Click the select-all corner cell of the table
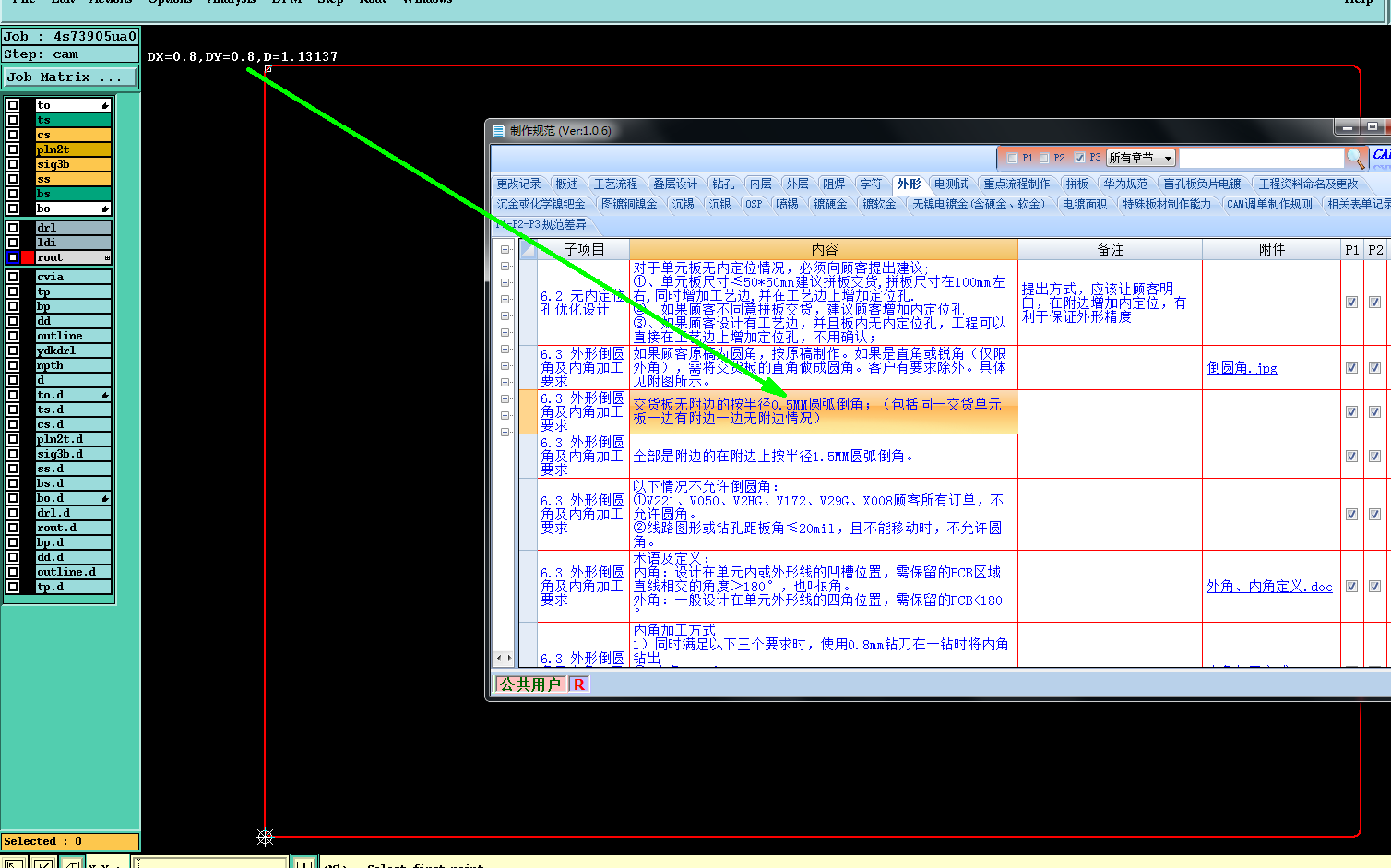 (x=529, y=249)
